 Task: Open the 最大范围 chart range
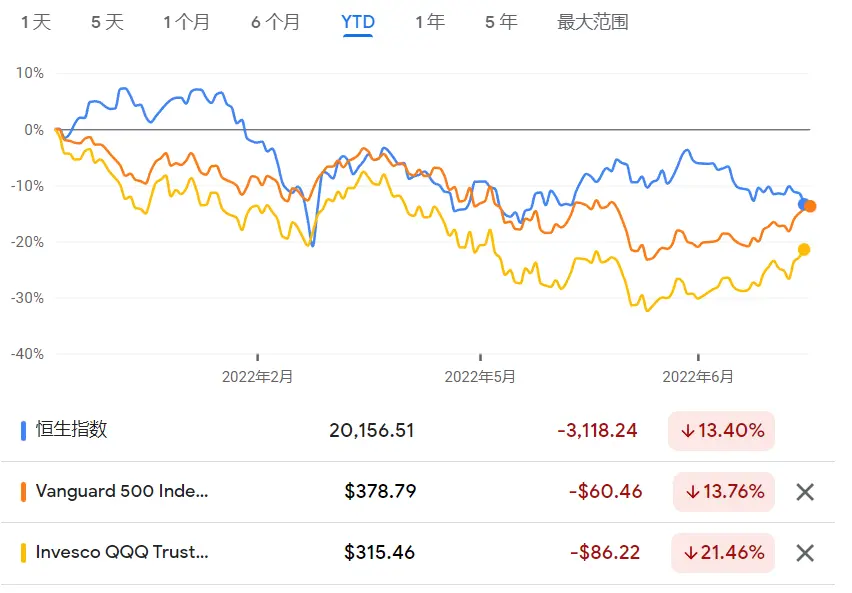pos(593,22)
